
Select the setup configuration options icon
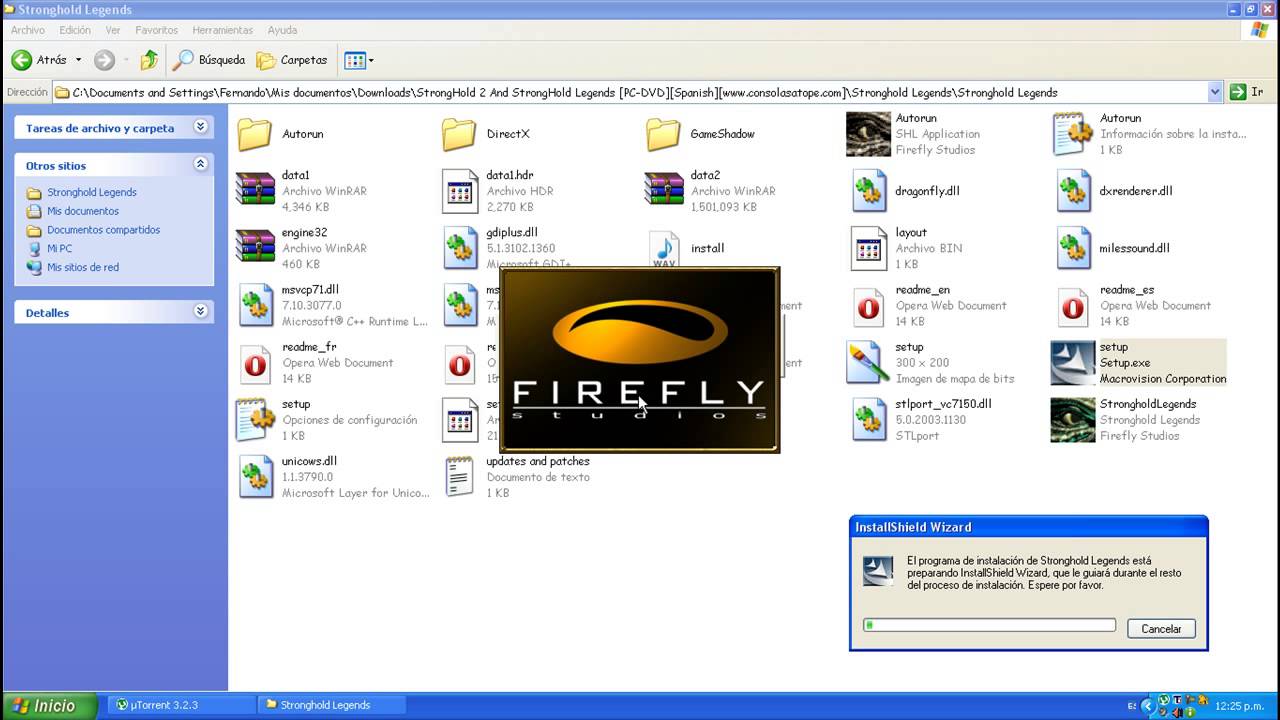click(255, 420)
